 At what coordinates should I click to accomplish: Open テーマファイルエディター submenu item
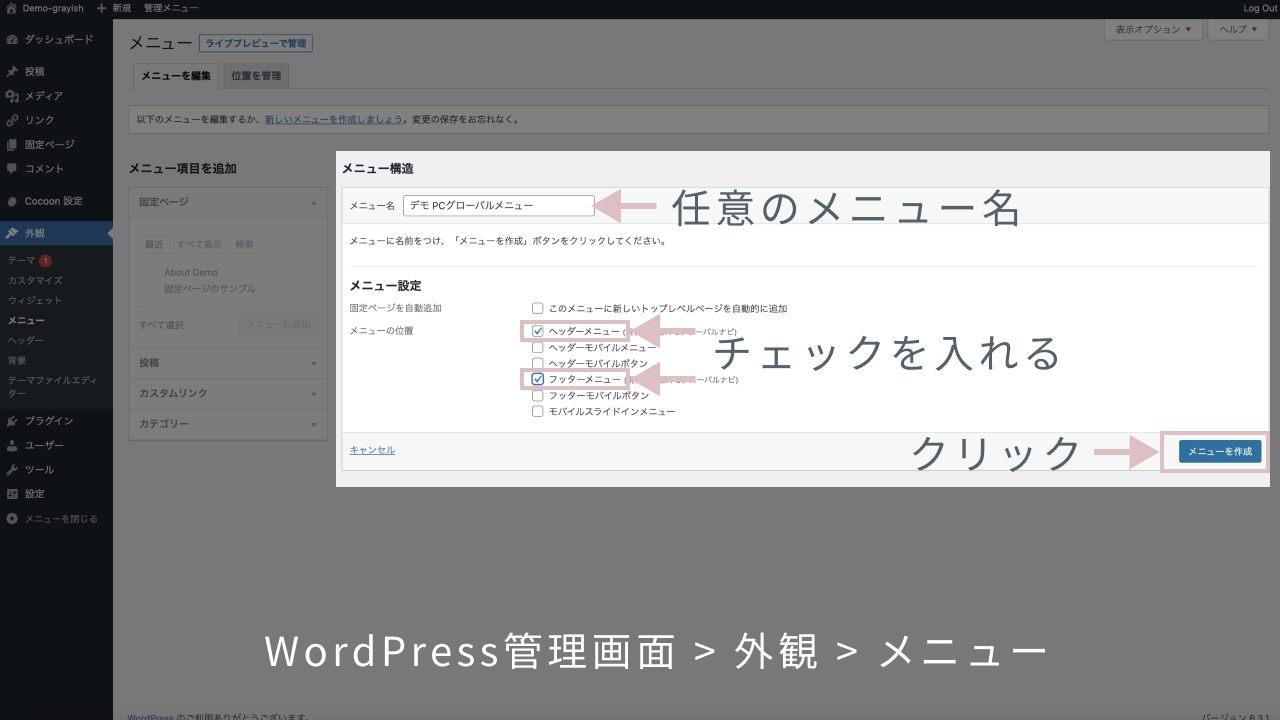(52, 386)
